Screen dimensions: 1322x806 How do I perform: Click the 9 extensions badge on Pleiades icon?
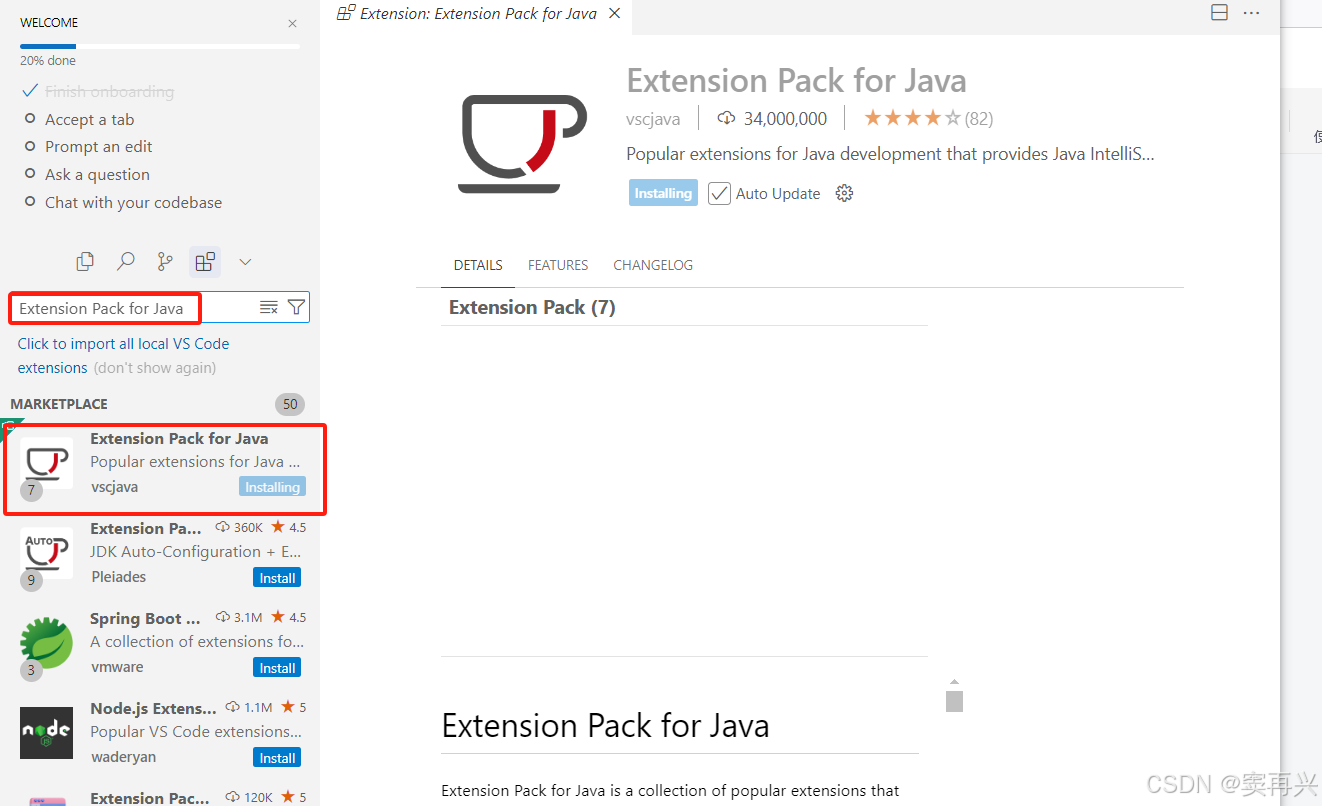click(31, 580)
